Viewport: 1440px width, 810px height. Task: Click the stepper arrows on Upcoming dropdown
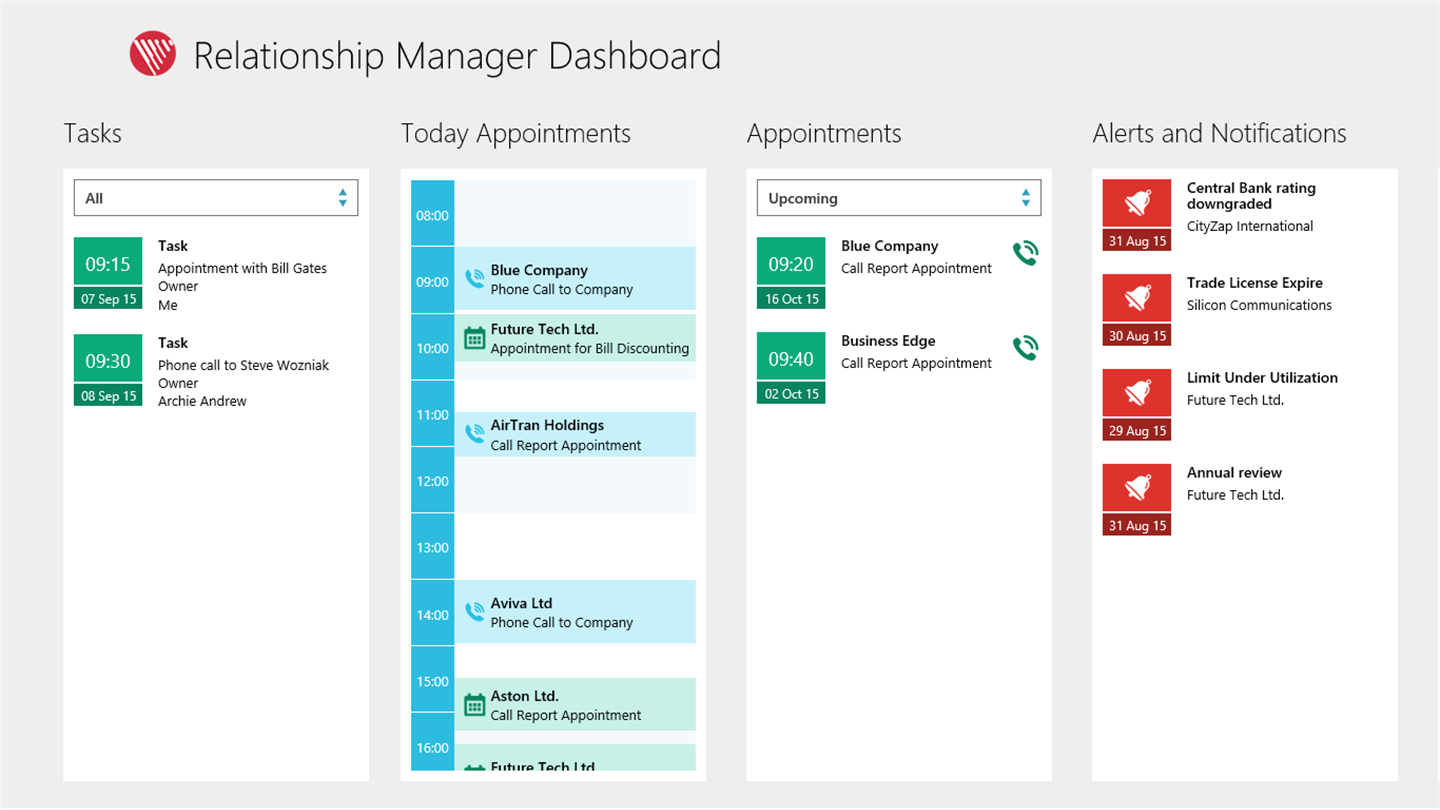(1025, 198)
